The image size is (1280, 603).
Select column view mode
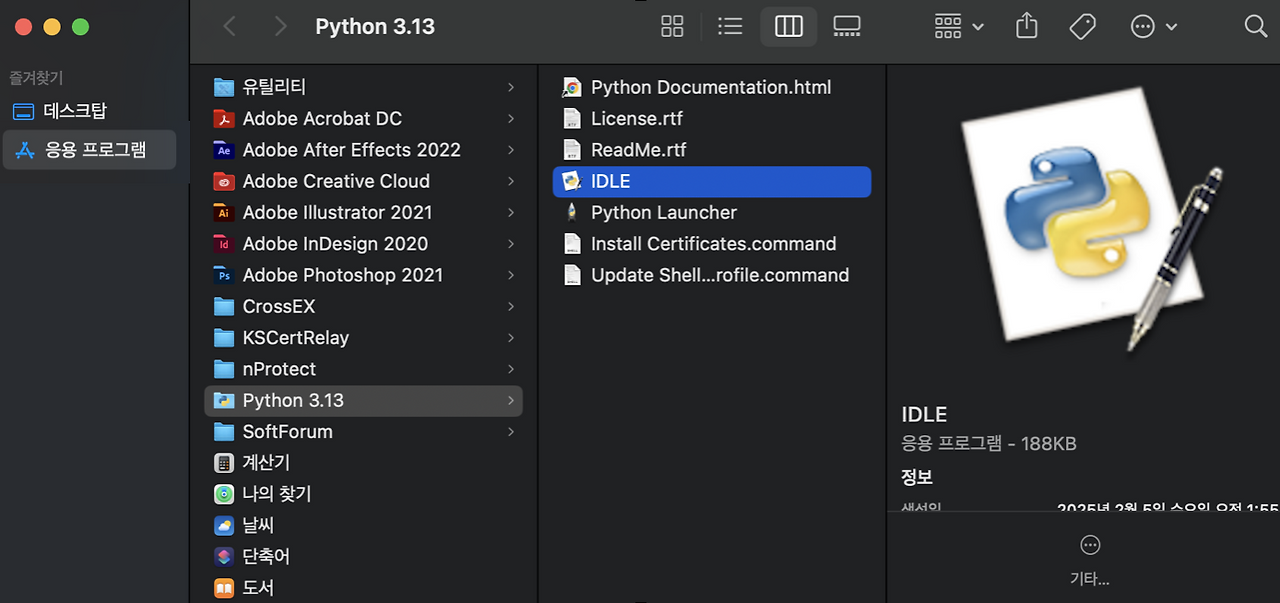(789, 27)
